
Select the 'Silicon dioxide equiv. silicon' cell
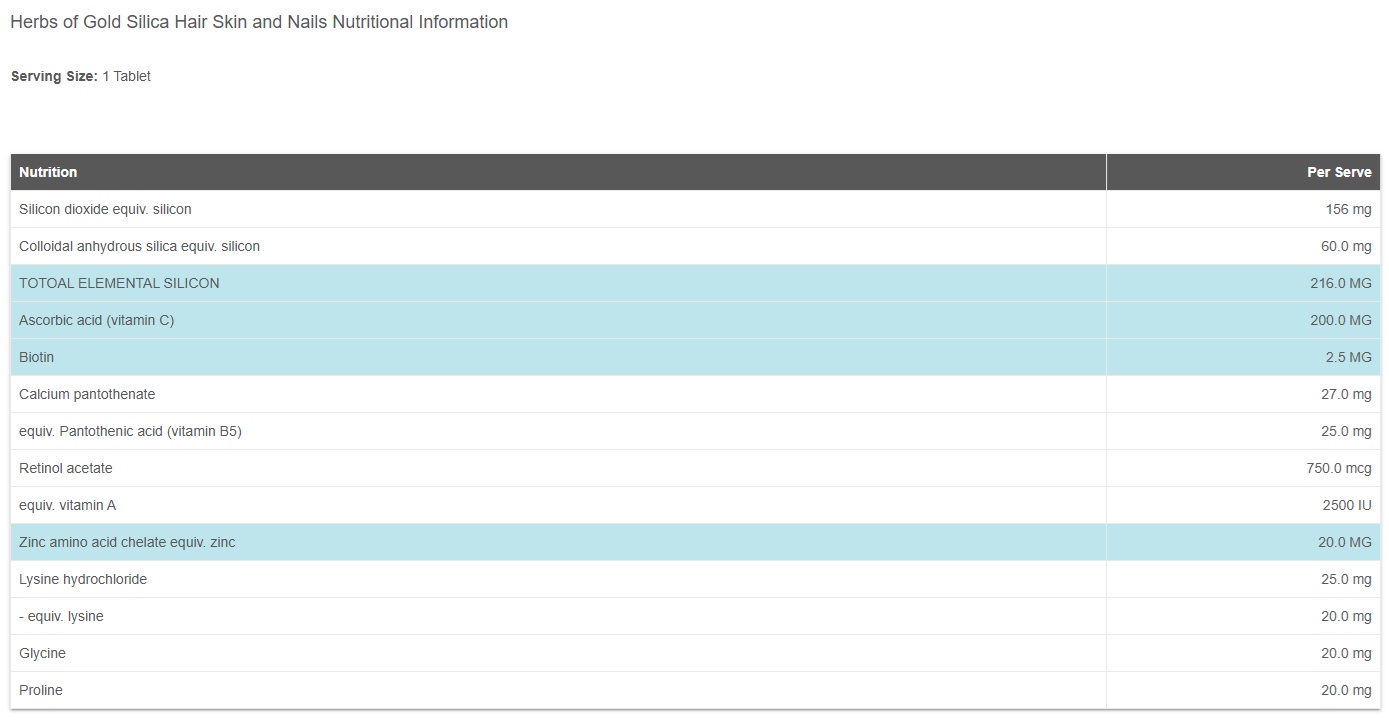pos(558,209)
